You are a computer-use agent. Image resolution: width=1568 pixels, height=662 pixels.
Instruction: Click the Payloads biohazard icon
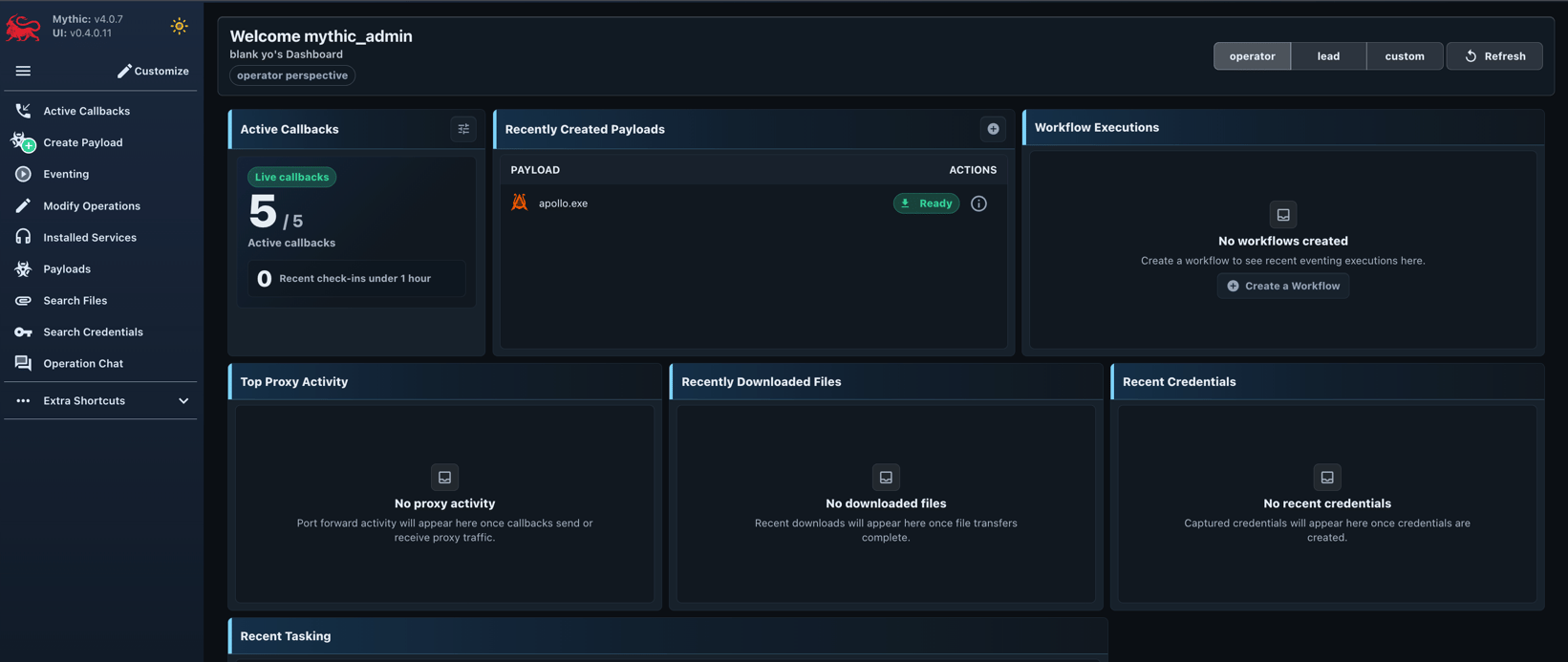[x=23, y=268]
